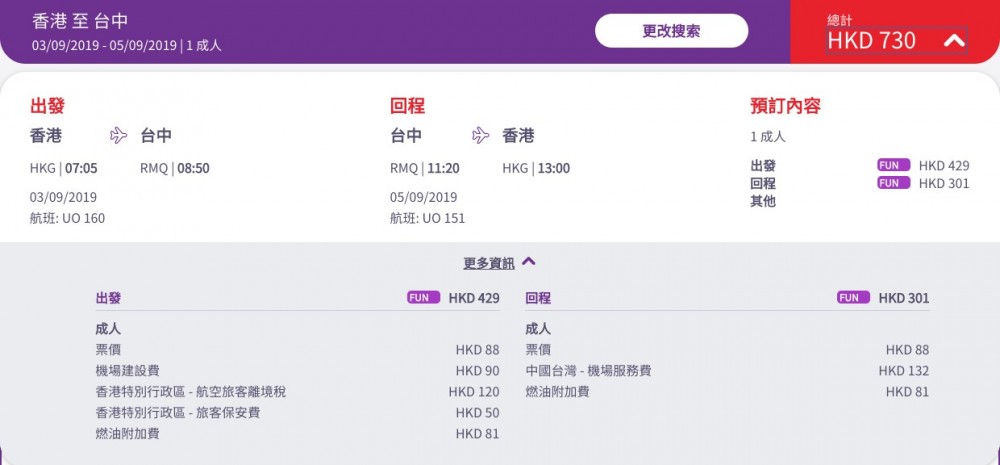Click the FUN badge in the 出發 fare breakdown header
Viewport: 1000px width, 465px height.
[x=423, y=297]
